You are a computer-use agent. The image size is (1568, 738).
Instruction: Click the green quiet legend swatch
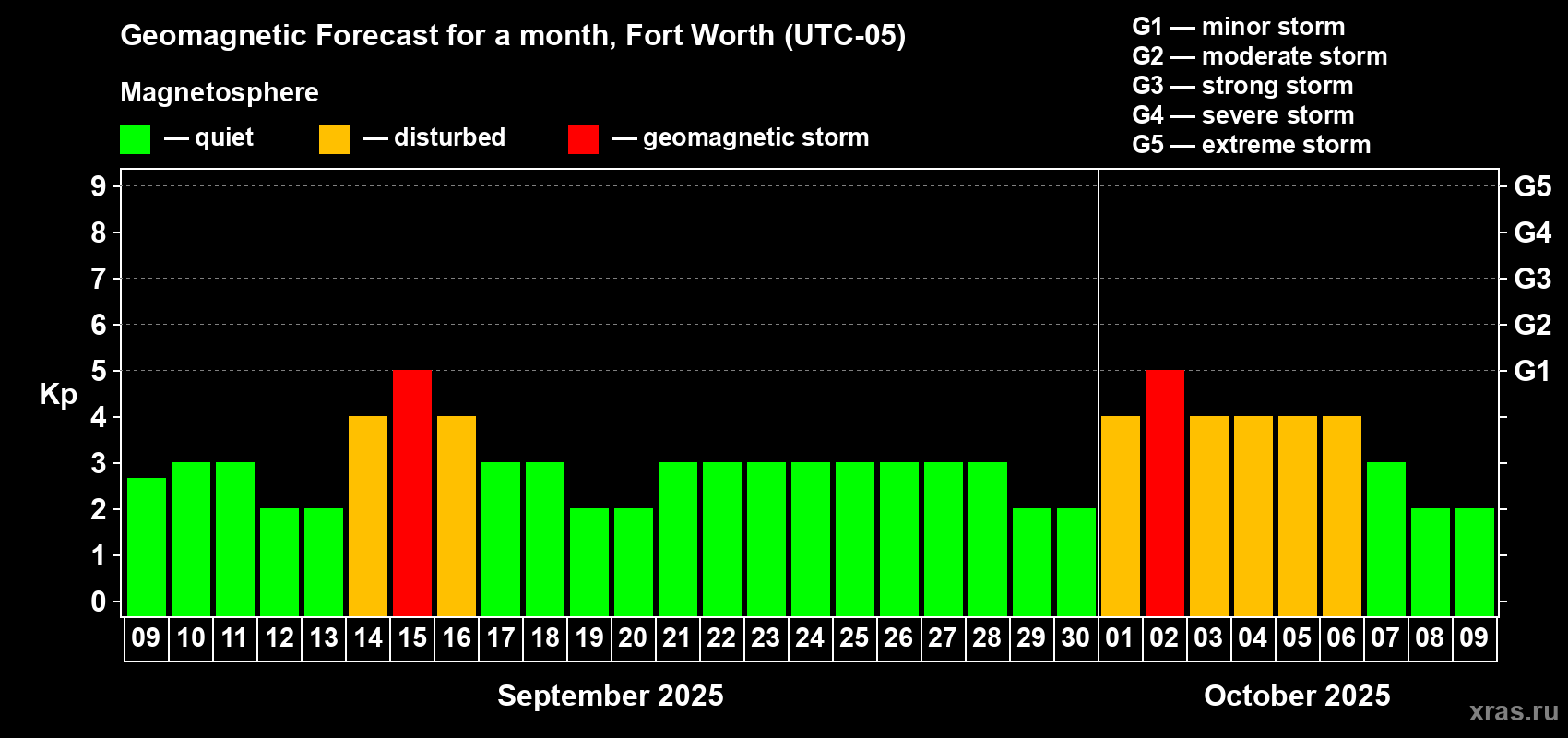(135, 139)
